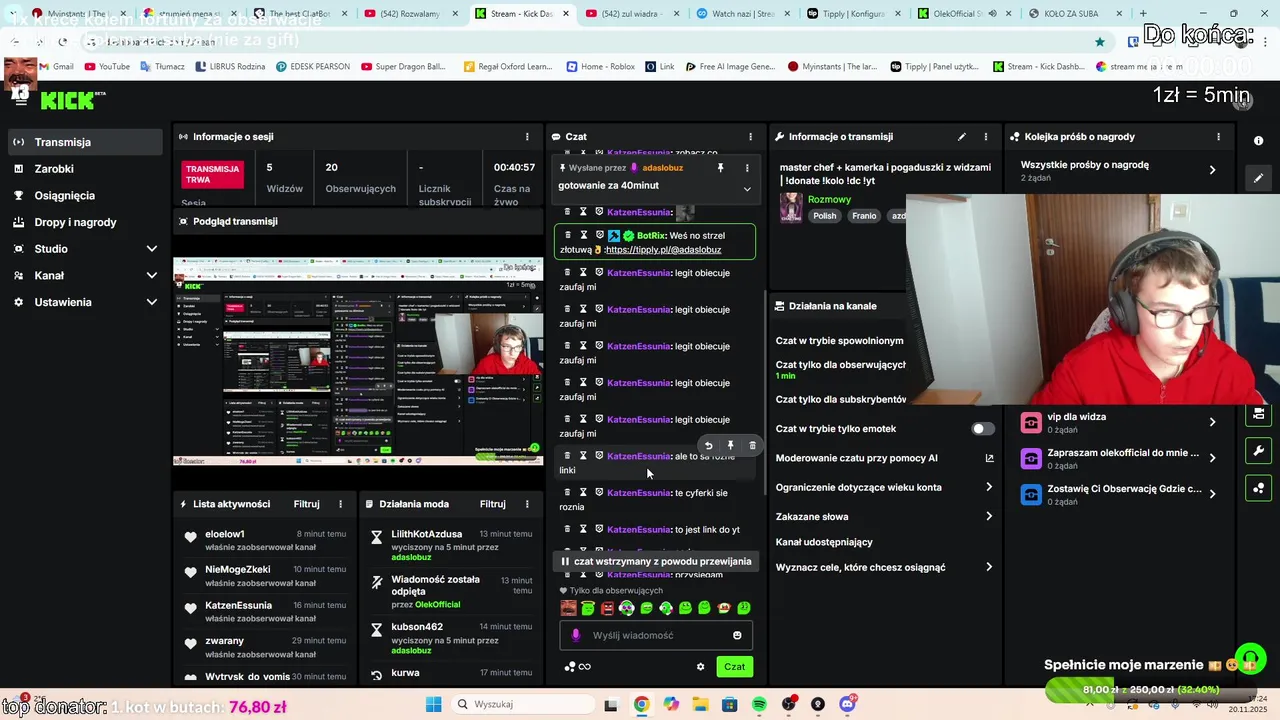The width and height of the screenshot is (1280, 720).
Task: Edit the stream info with the pencil icon
Action: coord(962,136)
